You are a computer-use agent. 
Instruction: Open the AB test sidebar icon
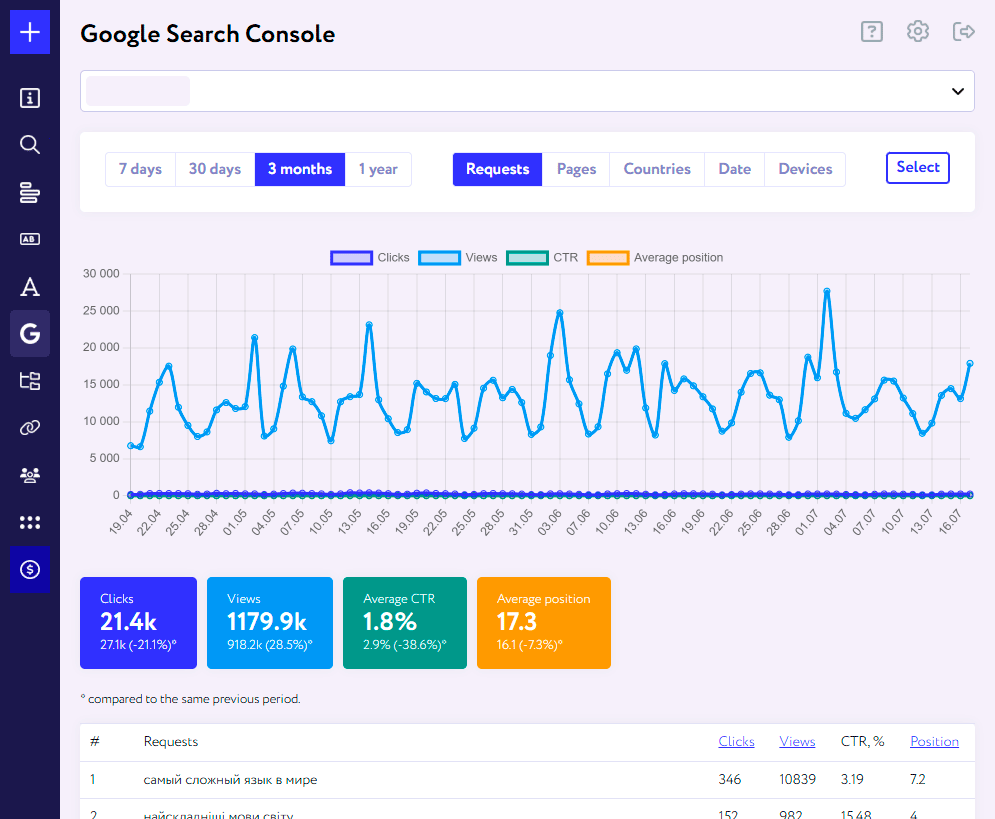(30, 239)
